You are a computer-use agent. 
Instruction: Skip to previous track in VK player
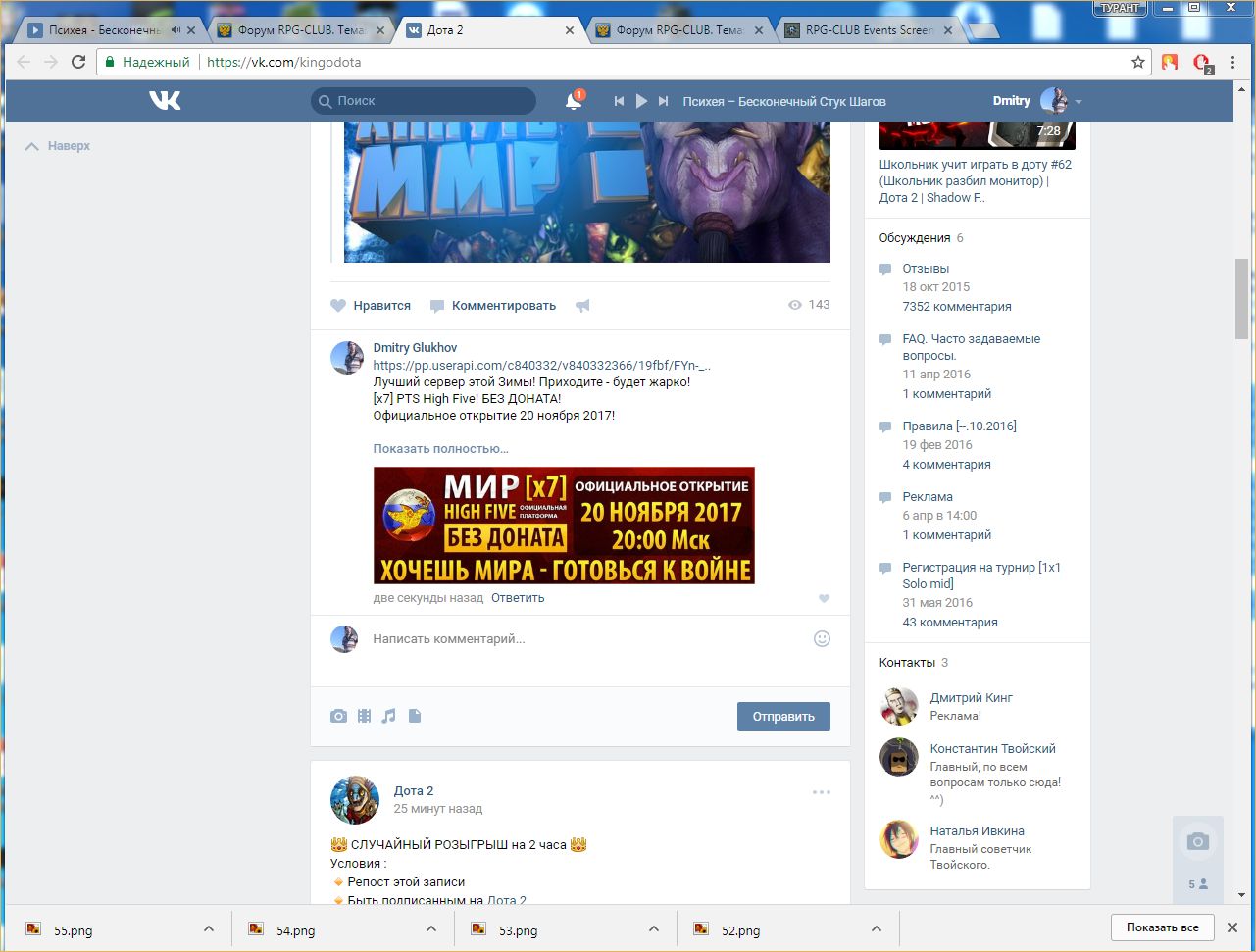[619, 101]
